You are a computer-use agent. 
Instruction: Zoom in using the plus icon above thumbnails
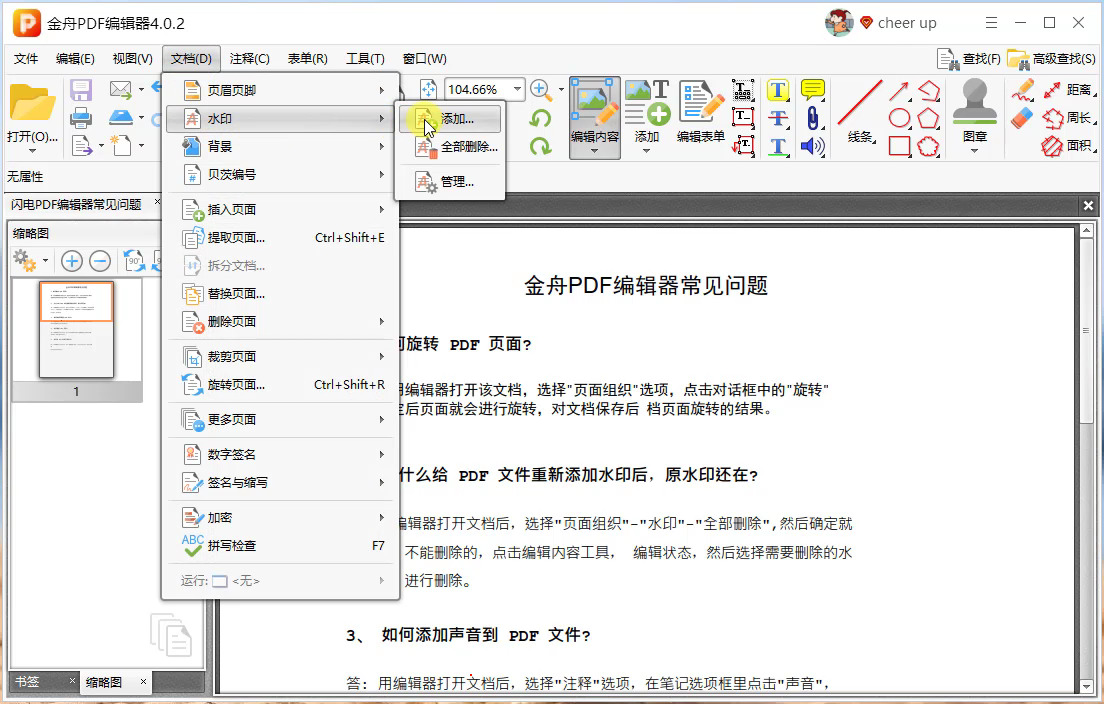pyautogui.click(x=71, y=260)
